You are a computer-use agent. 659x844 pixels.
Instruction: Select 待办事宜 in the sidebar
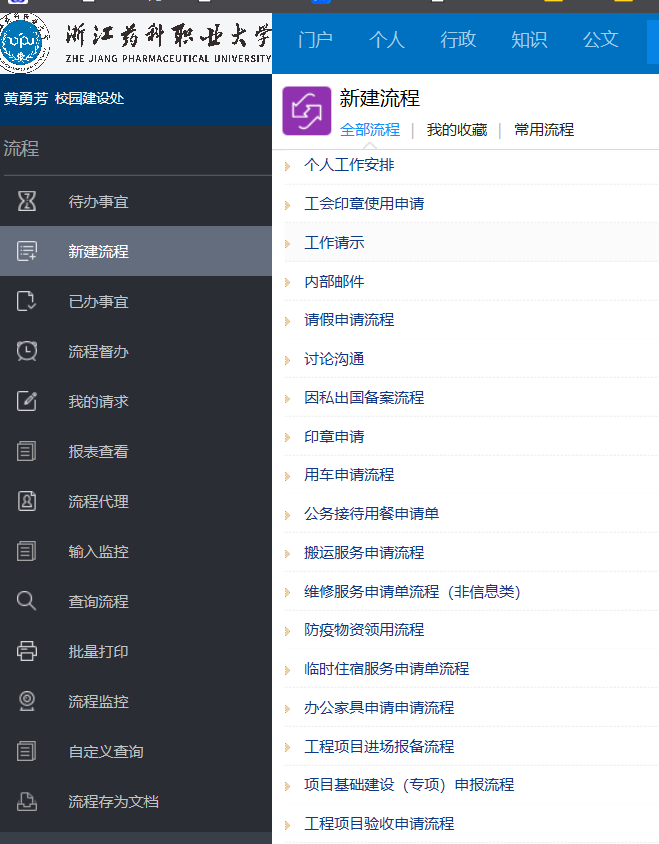pyautogui.click(x=98, y=202)
